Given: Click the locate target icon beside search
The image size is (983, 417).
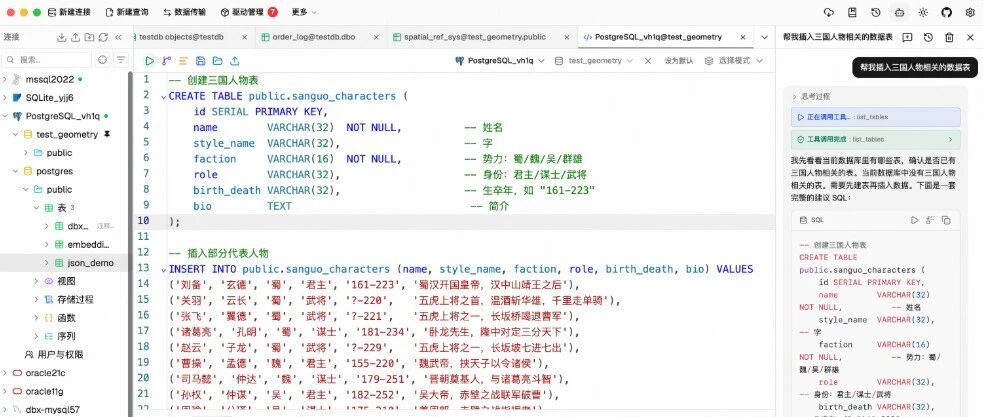Looking at the screenshot, I should point(103,60).
